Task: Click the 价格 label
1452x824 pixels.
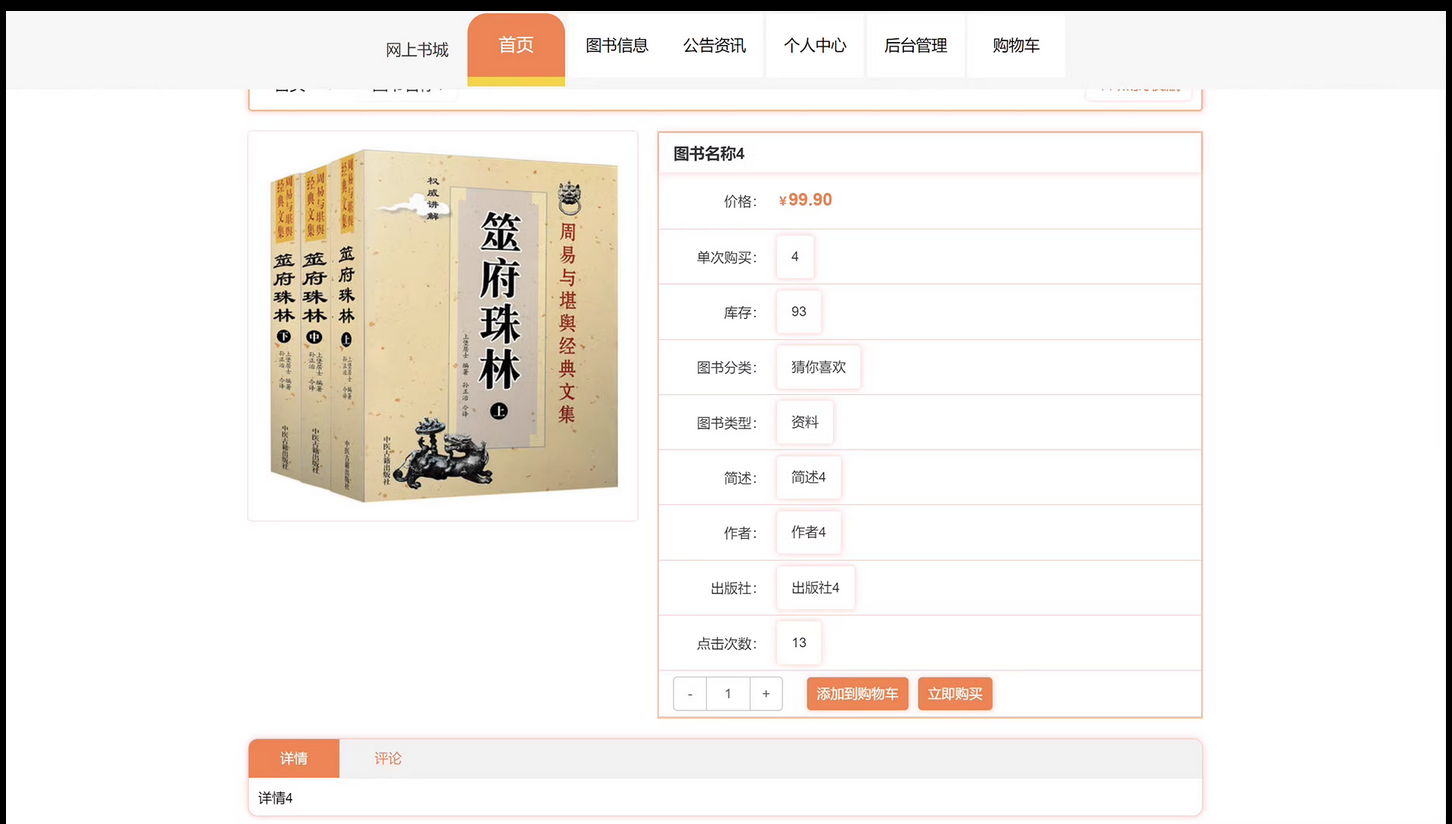Action: (x=741, y=202)
